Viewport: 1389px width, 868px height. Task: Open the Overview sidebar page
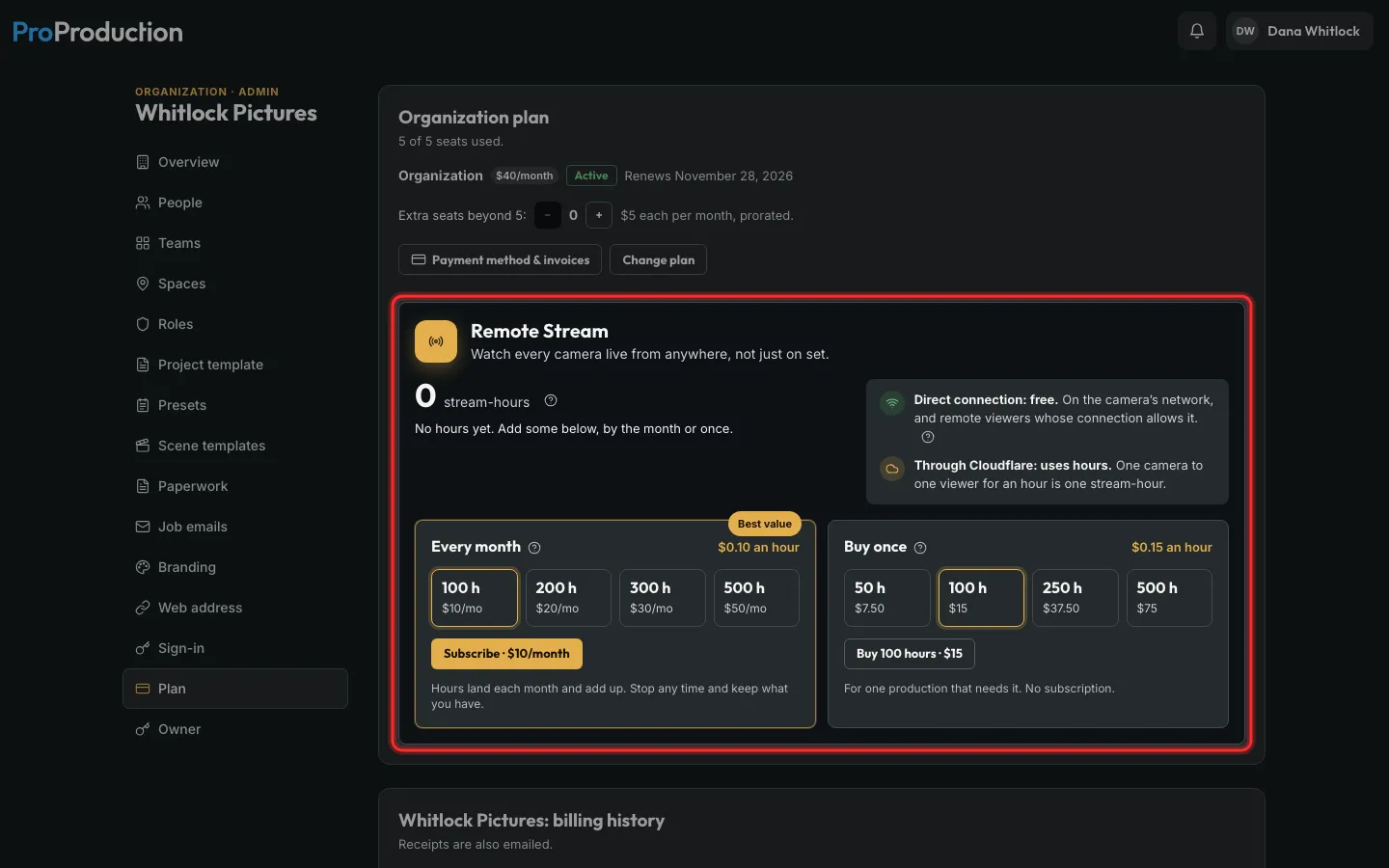click(235, 162)
